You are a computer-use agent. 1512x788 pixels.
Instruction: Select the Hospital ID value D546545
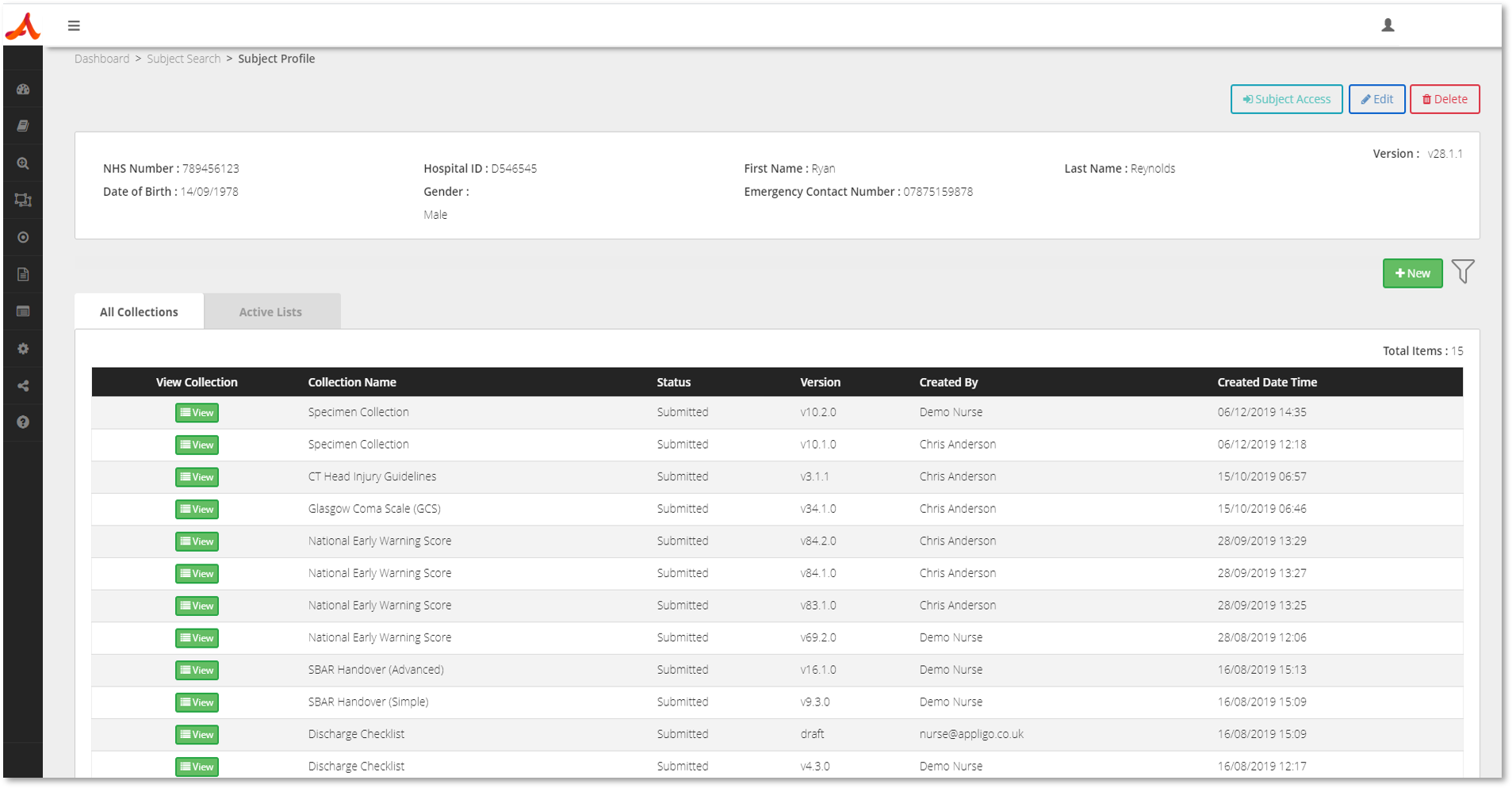[514, 168]
